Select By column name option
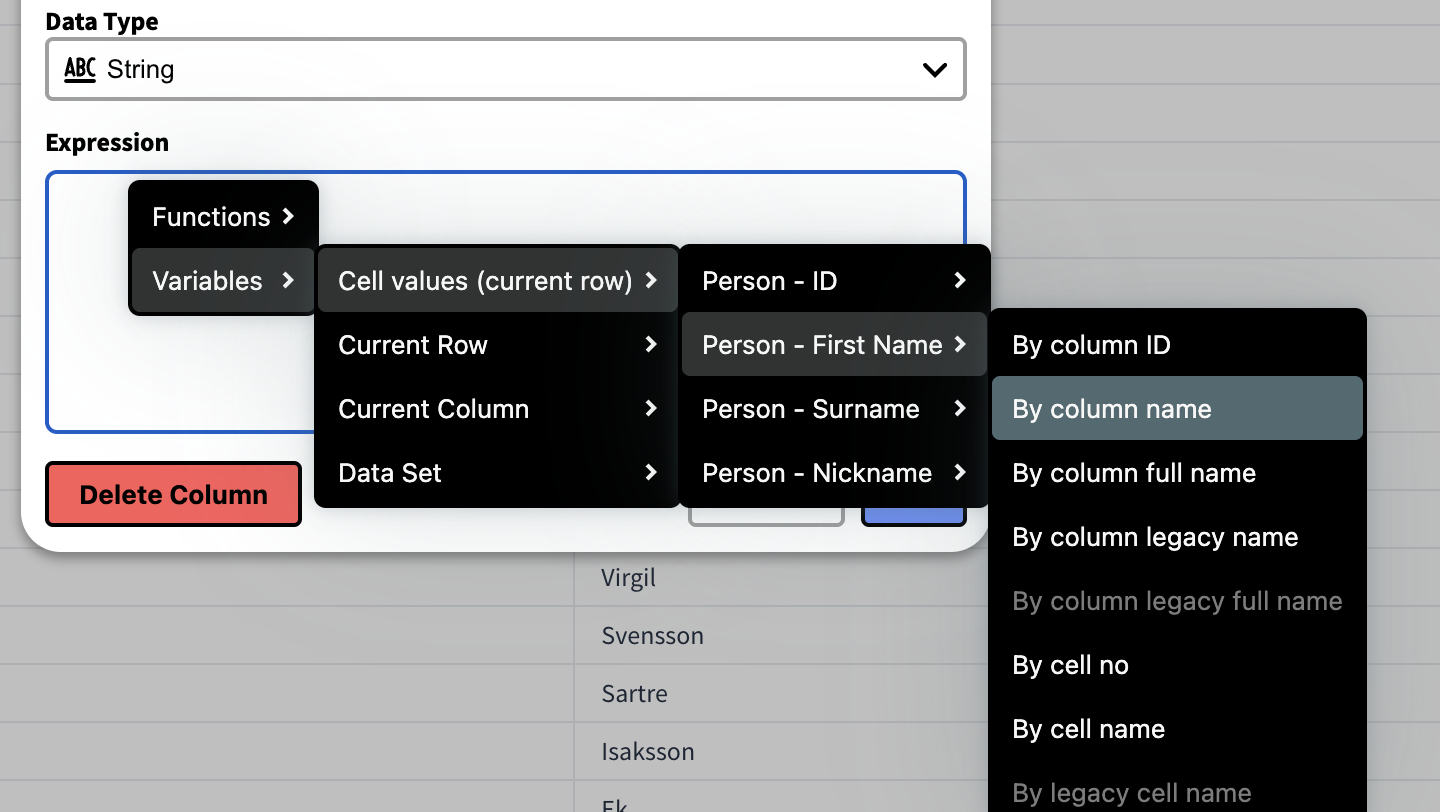Viewport: 1440px width, 812px height. click(1177, 409)
